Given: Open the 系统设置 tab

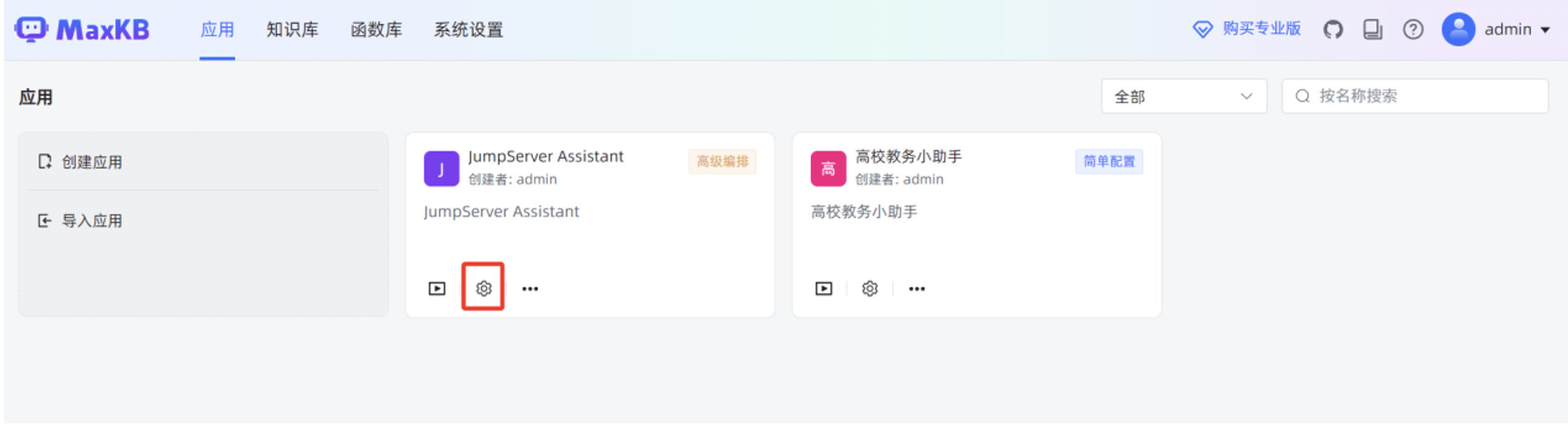Looking at the screenshot, I should [469, 30].
